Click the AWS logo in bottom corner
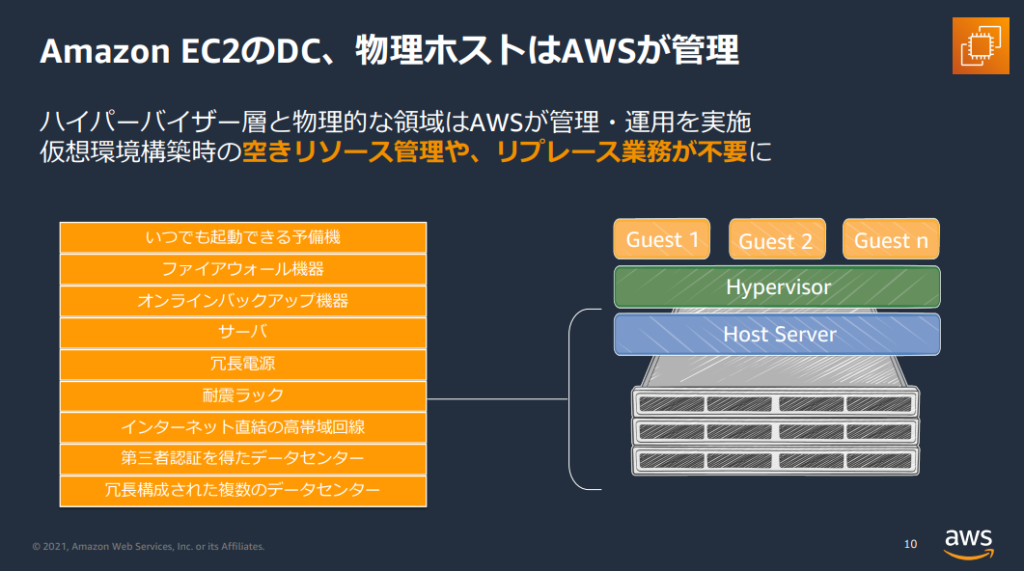1024x571 pixels. 969,540
